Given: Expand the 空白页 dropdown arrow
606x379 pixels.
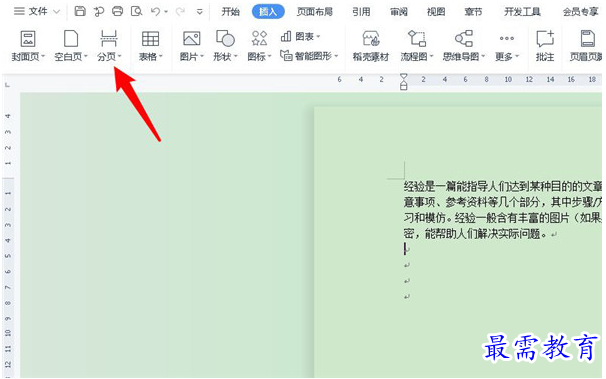Looking at the screenshot, I should pos(86,56).
